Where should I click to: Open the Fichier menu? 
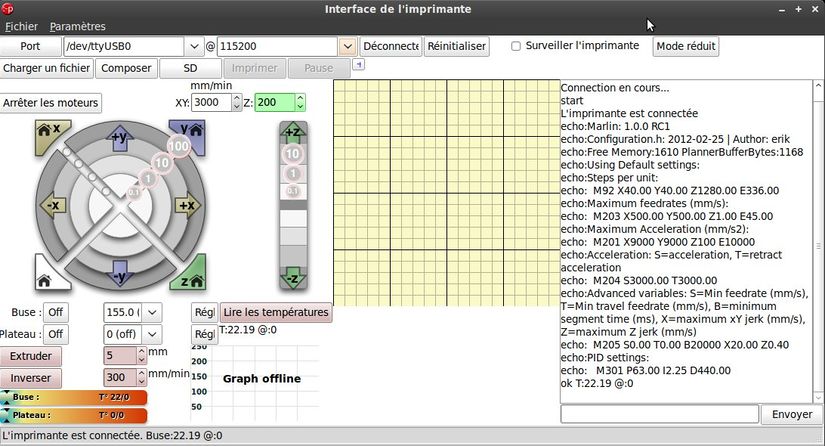[x=20, y=26]
